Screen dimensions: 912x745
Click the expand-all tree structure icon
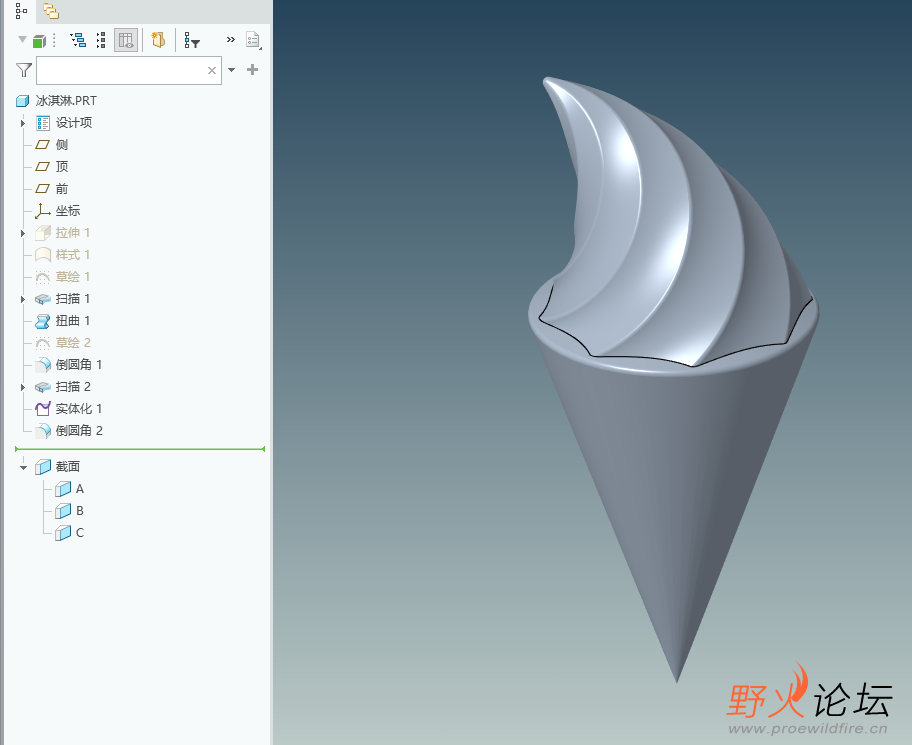78,40
